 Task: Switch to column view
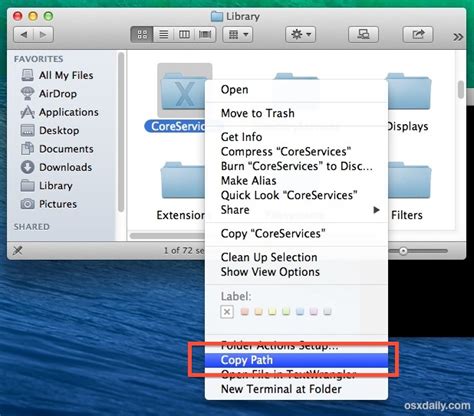(x=184, y=34)
